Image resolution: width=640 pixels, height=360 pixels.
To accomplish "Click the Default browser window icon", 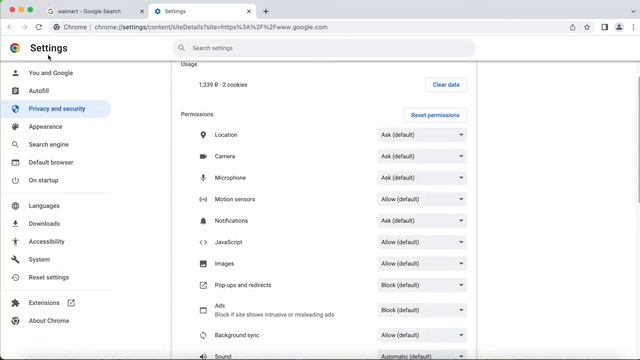I will (x=16, y=162).
